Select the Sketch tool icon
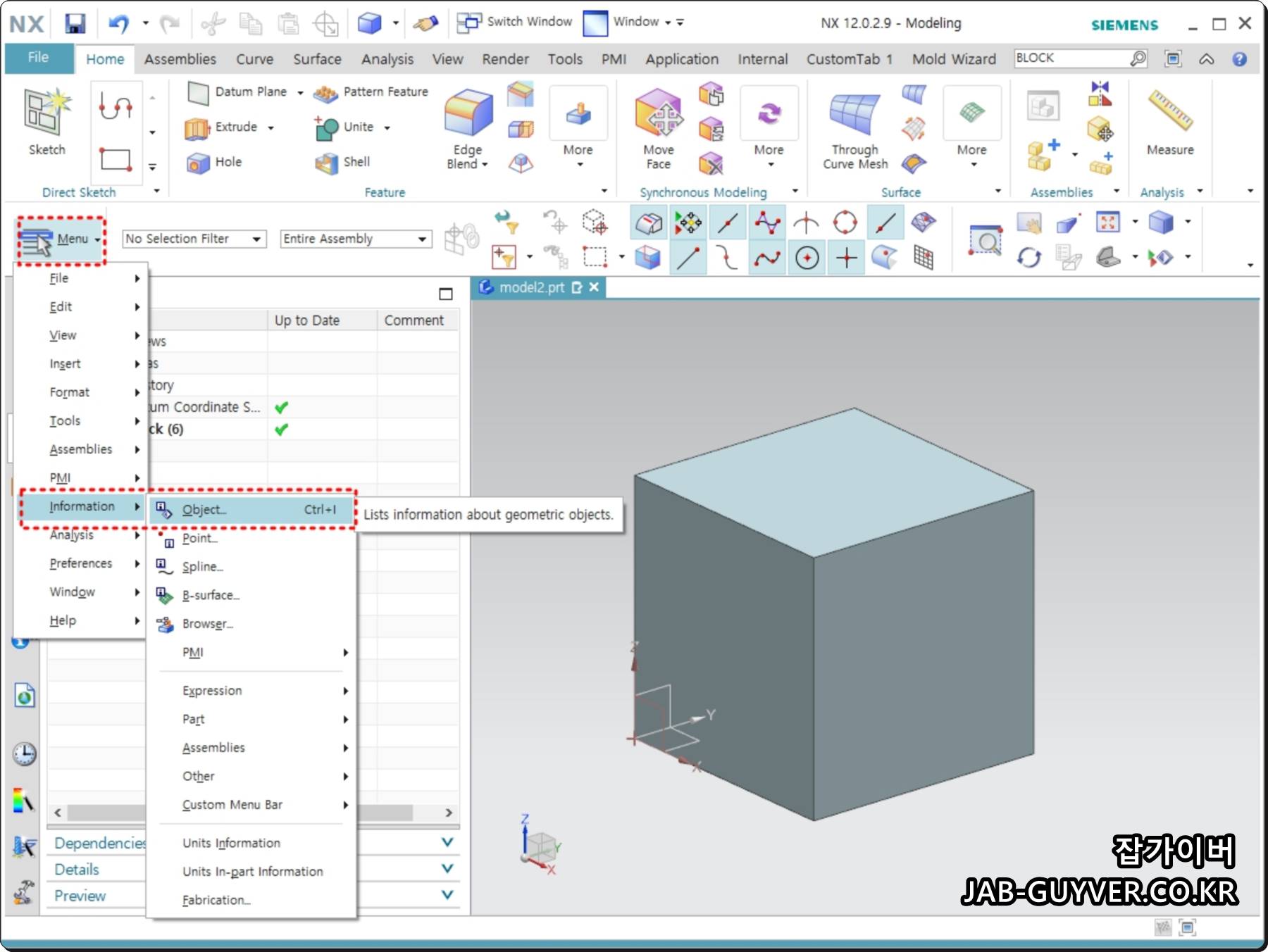 [46, 113]
